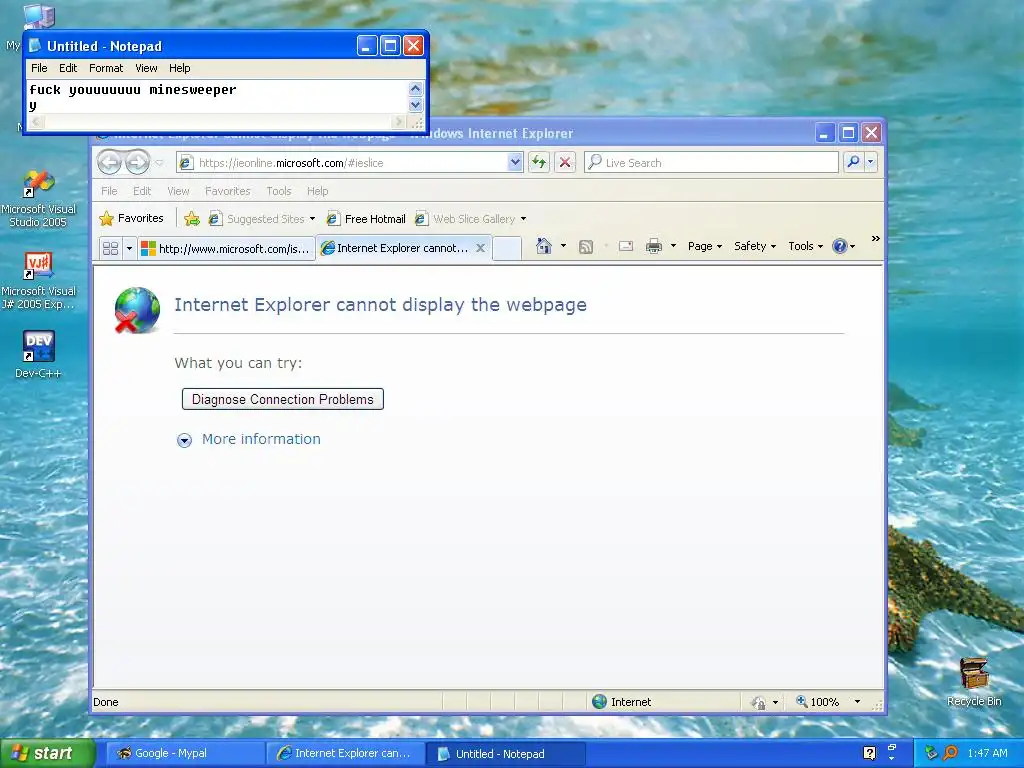The height and width of the screenshot is (768, 1024).
Task: Click the Add to Favorites Bar icon
Action: (x=192, y=219)
